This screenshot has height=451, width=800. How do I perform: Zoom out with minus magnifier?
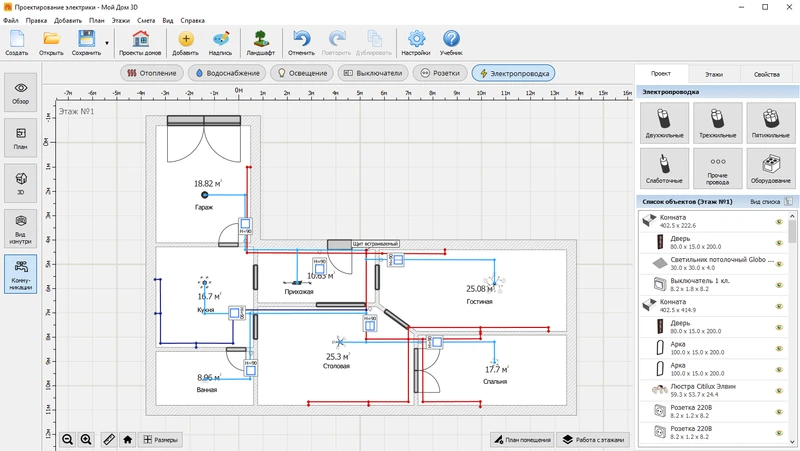click(x=67, y=439)
